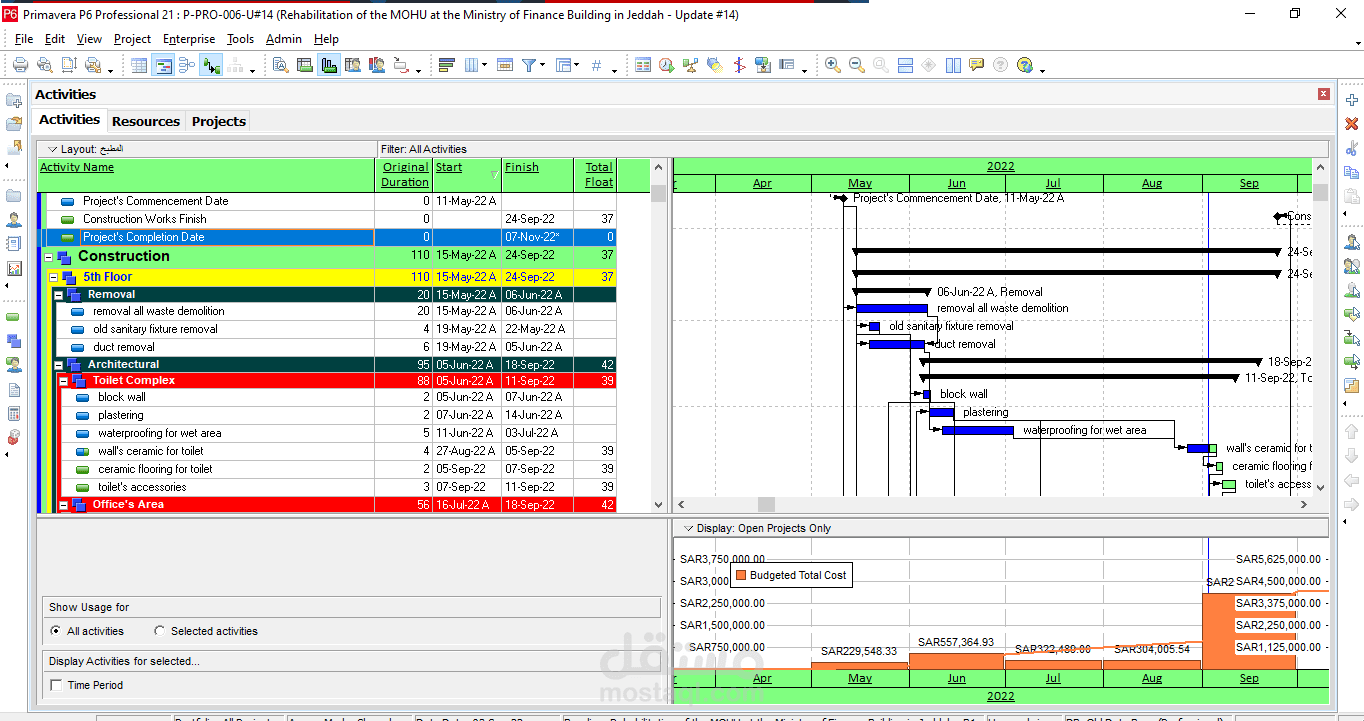
Task: Switch to the Projects tab
Action: [x=219, y=121]
